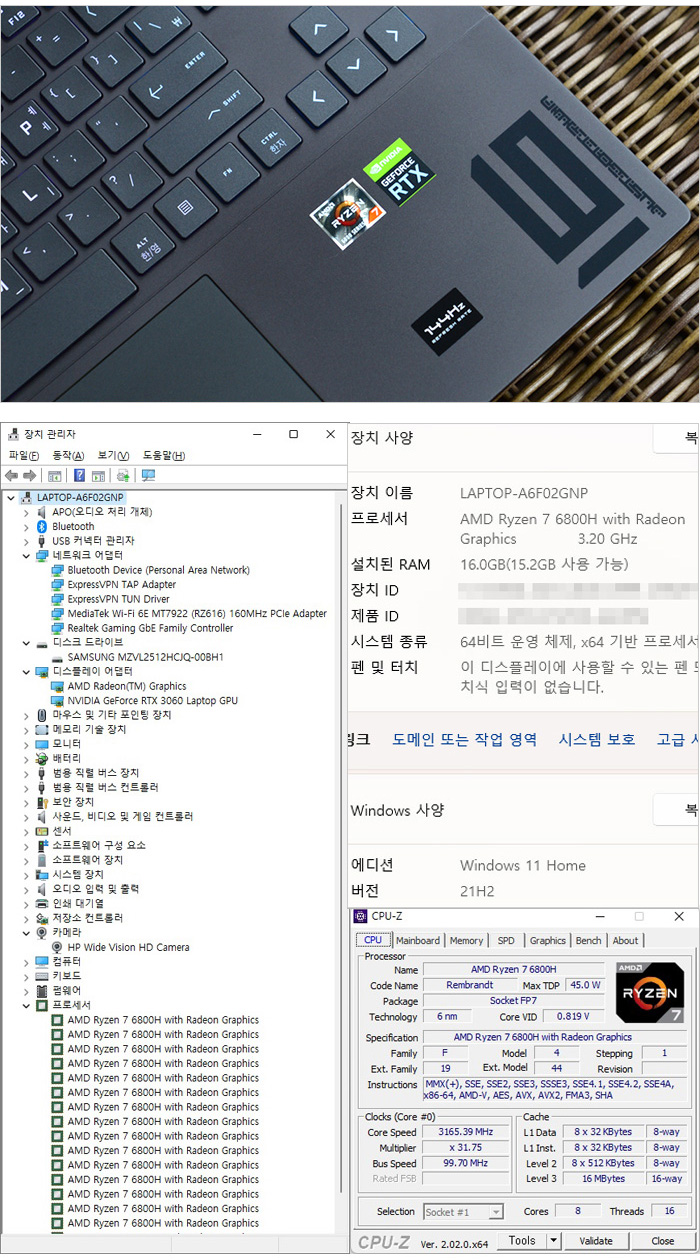700x1260 pixels.
Task: Open the 시스템 보호 link
Action: [x=597, y=739]
